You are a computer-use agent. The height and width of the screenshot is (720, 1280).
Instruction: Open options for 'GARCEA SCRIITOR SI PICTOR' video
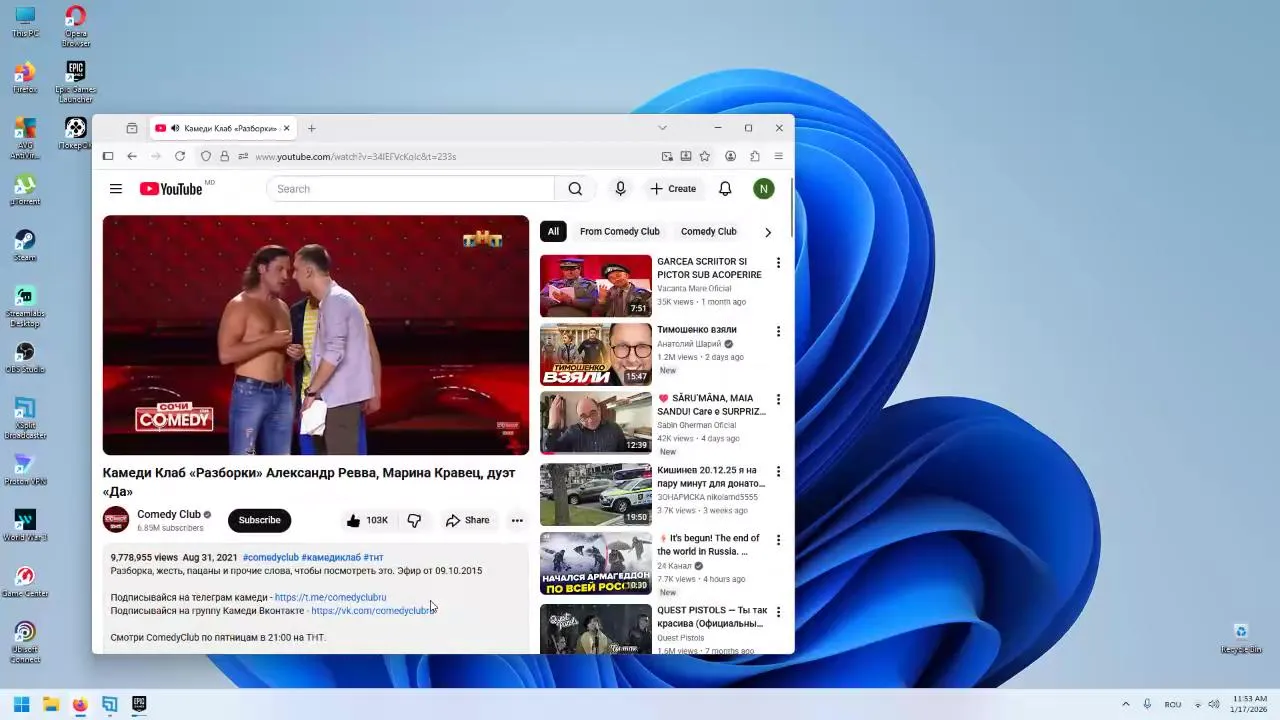[x=778, y=263]
